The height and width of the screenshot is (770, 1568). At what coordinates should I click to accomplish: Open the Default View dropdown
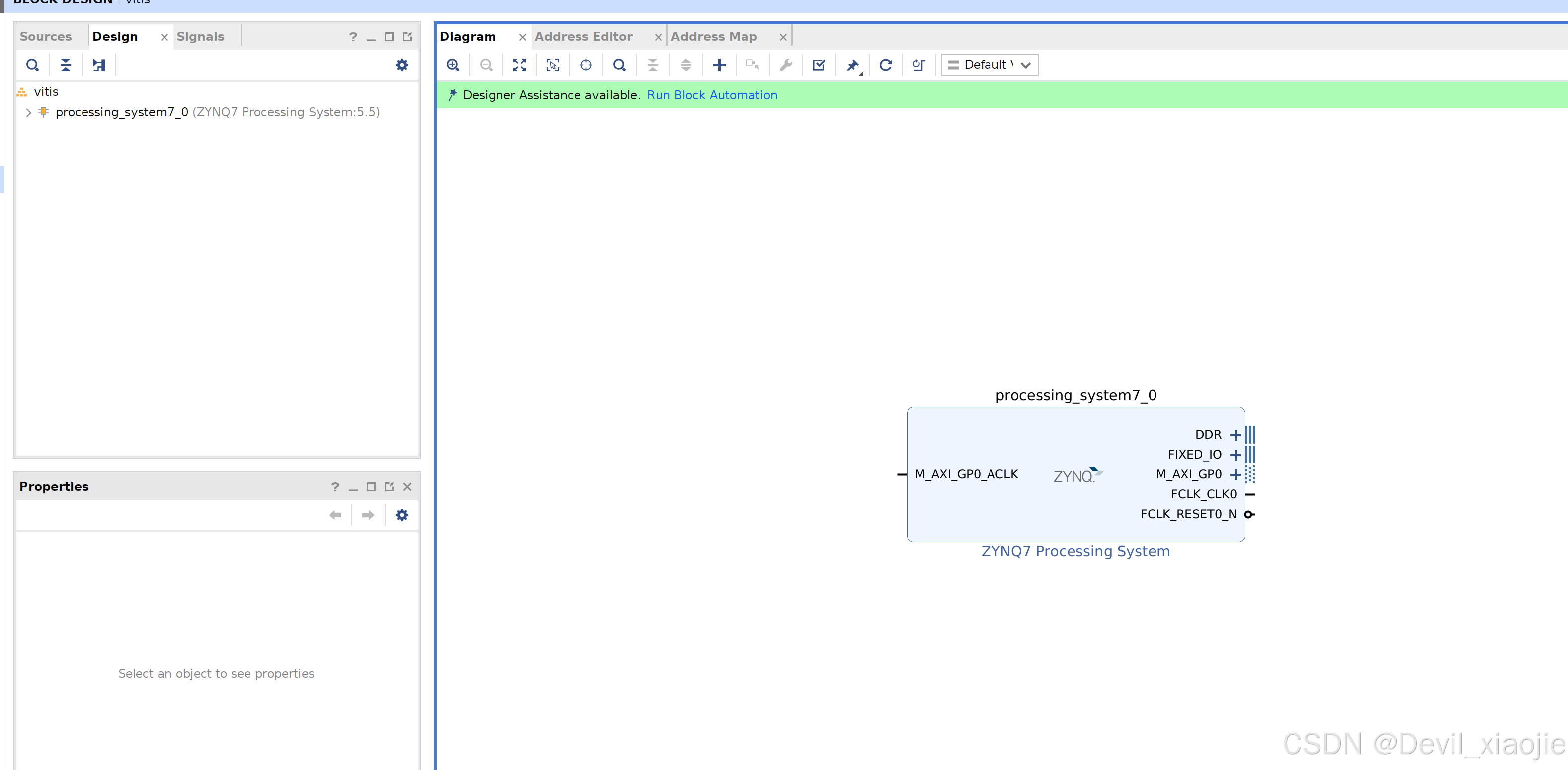coord(989,65)
